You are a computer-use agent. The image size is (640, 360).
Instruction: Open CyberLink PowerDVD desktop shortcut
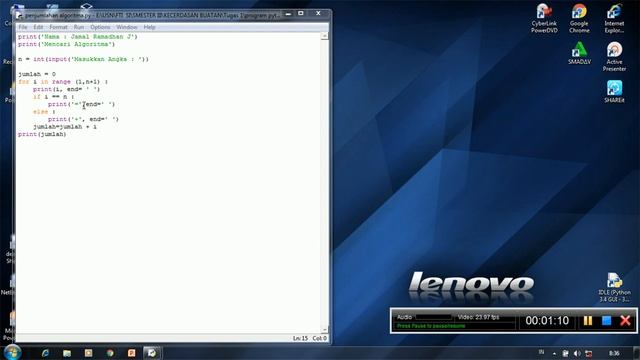click(544, 18)
